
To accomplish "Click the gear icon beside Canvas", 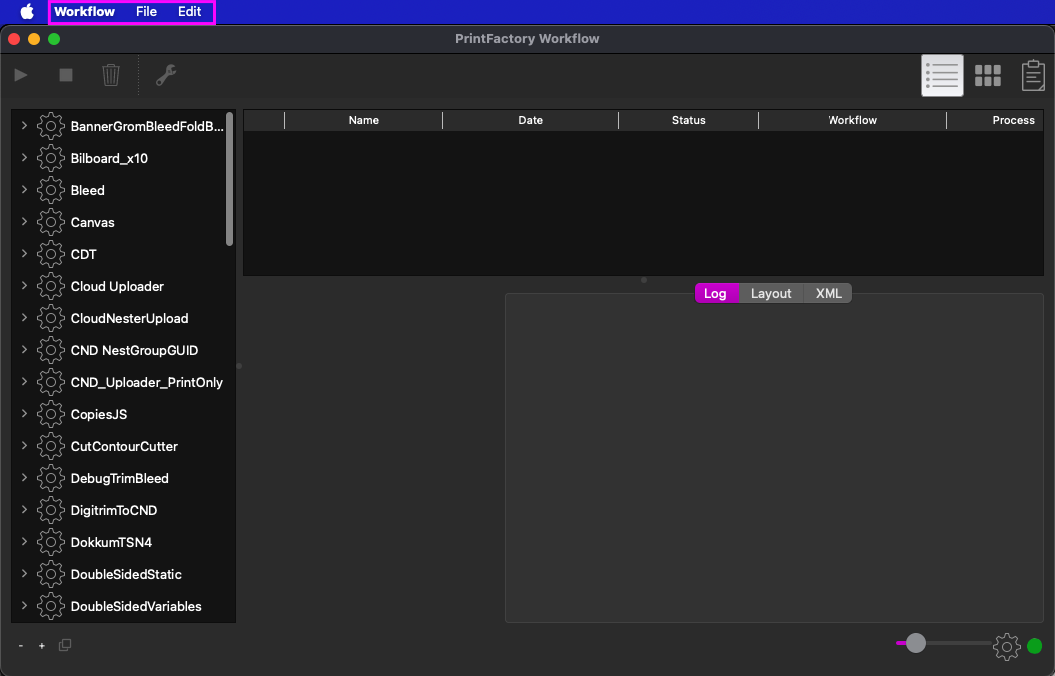I will click(50, 222).
